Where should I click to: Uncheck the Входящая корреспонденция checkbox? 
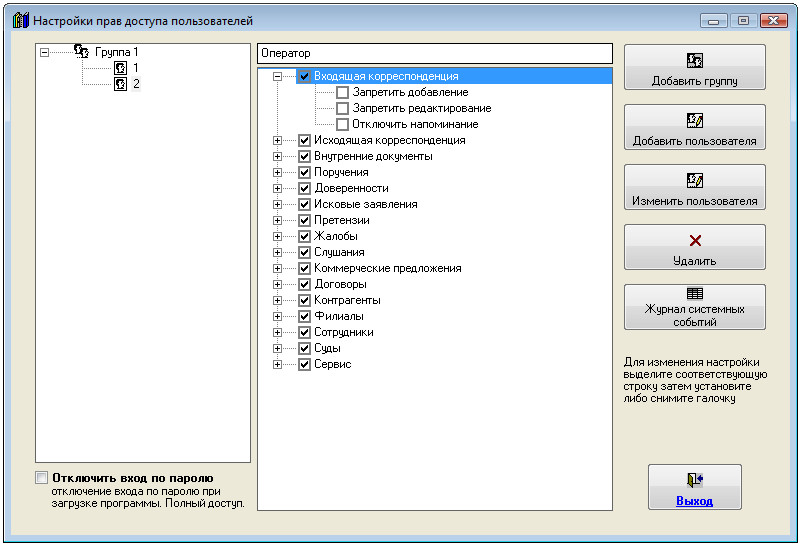coord(304,76)
